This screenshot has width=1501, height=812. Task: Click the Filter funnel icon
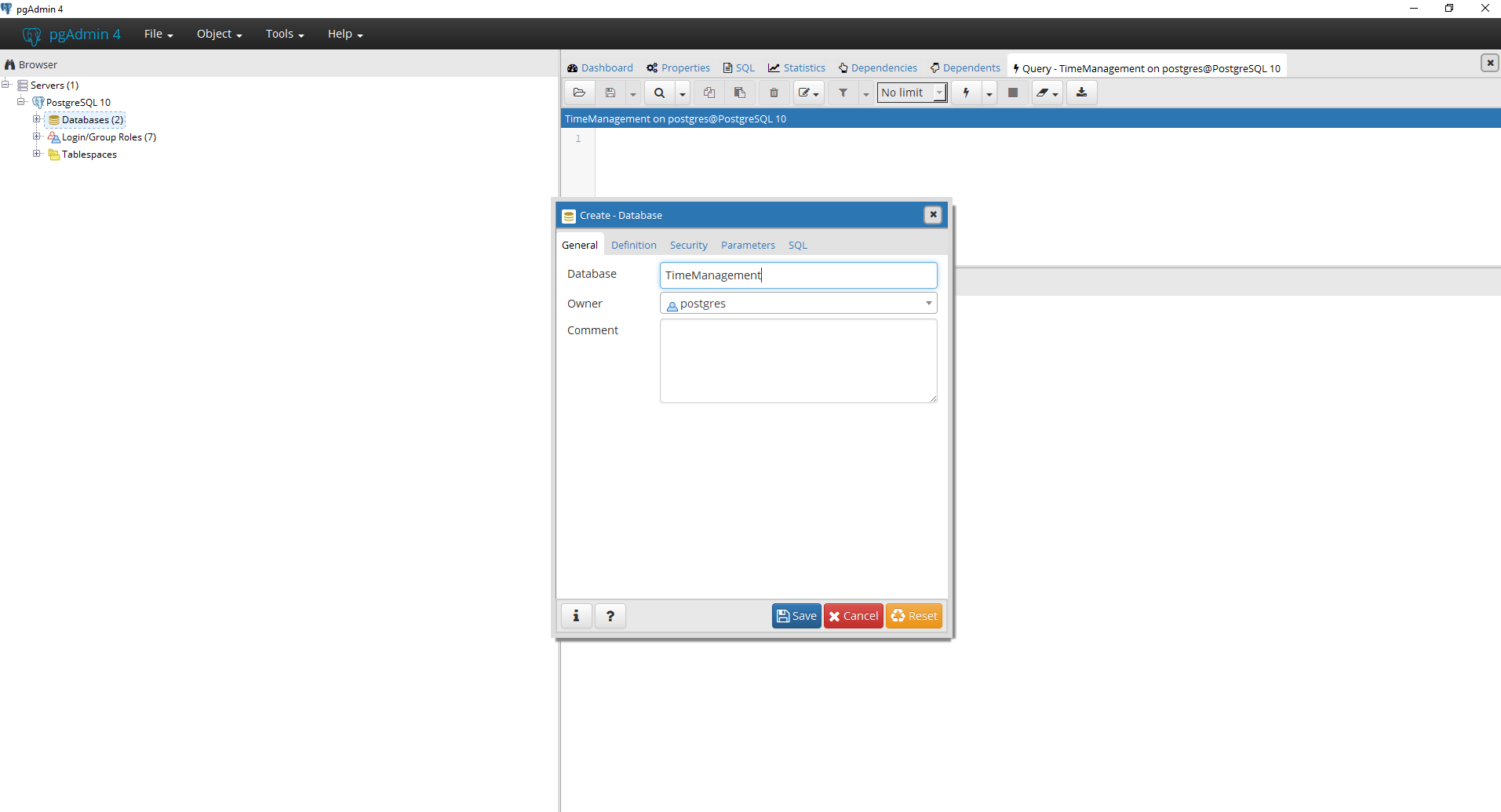click(x=843, y=93)
